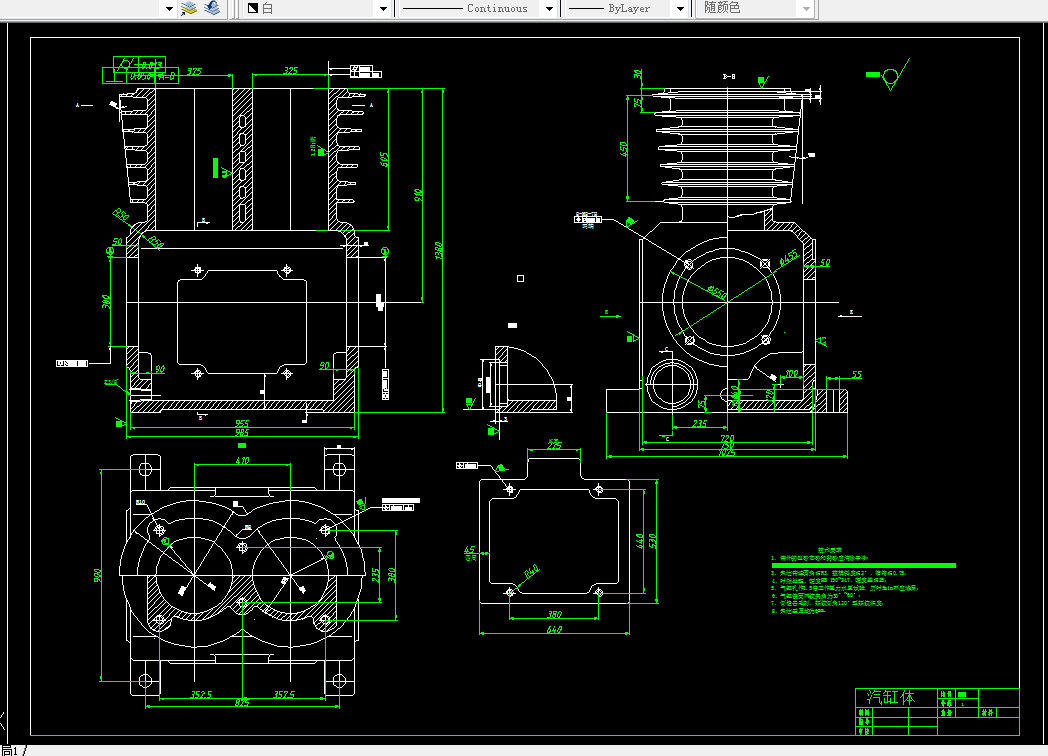Select the green surface roughness symbol top-right
The image size is (1048, 756).
(889, 74)
